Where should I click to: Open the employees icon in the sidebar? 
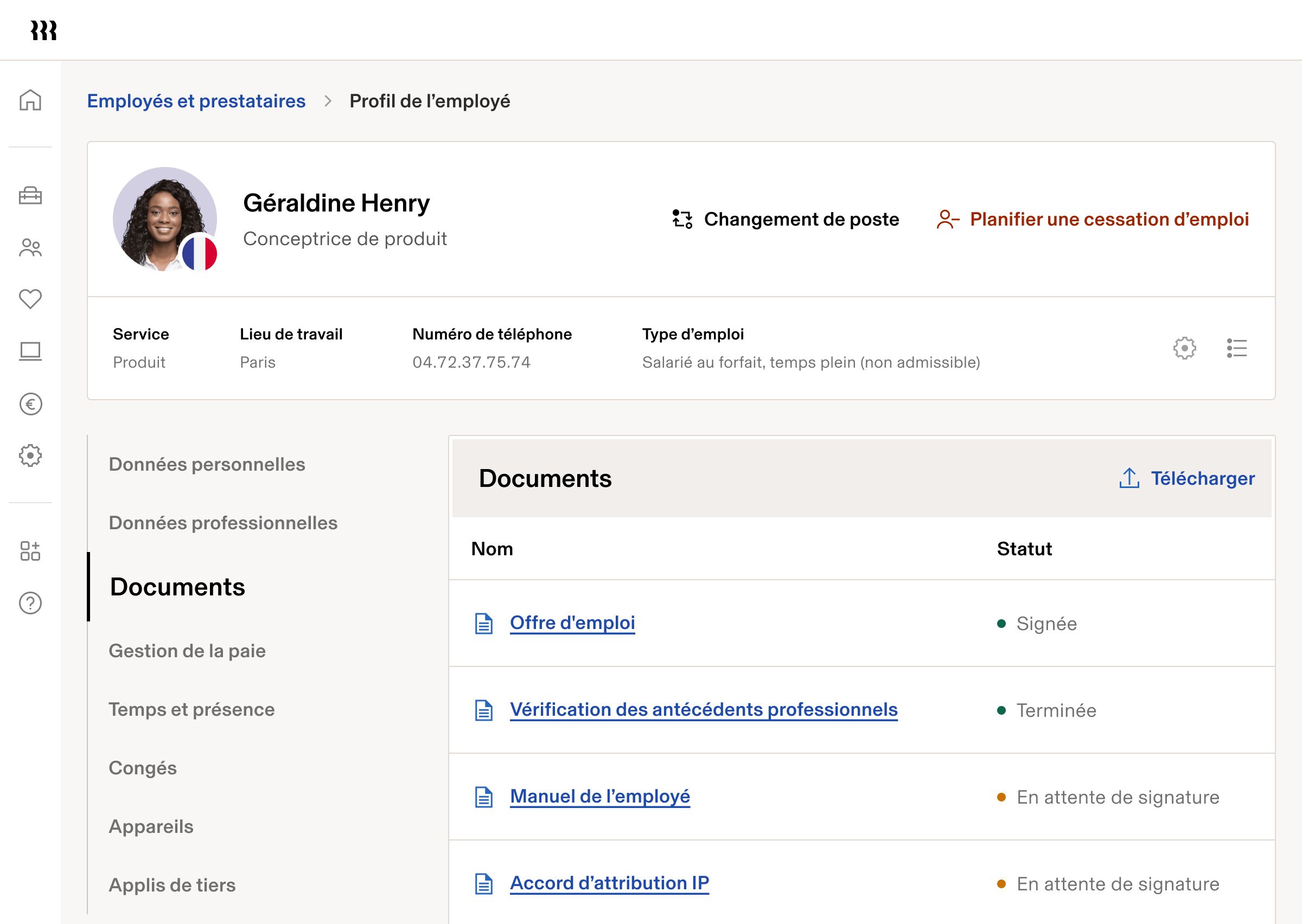pyautogui.click(x=31, y=247)
